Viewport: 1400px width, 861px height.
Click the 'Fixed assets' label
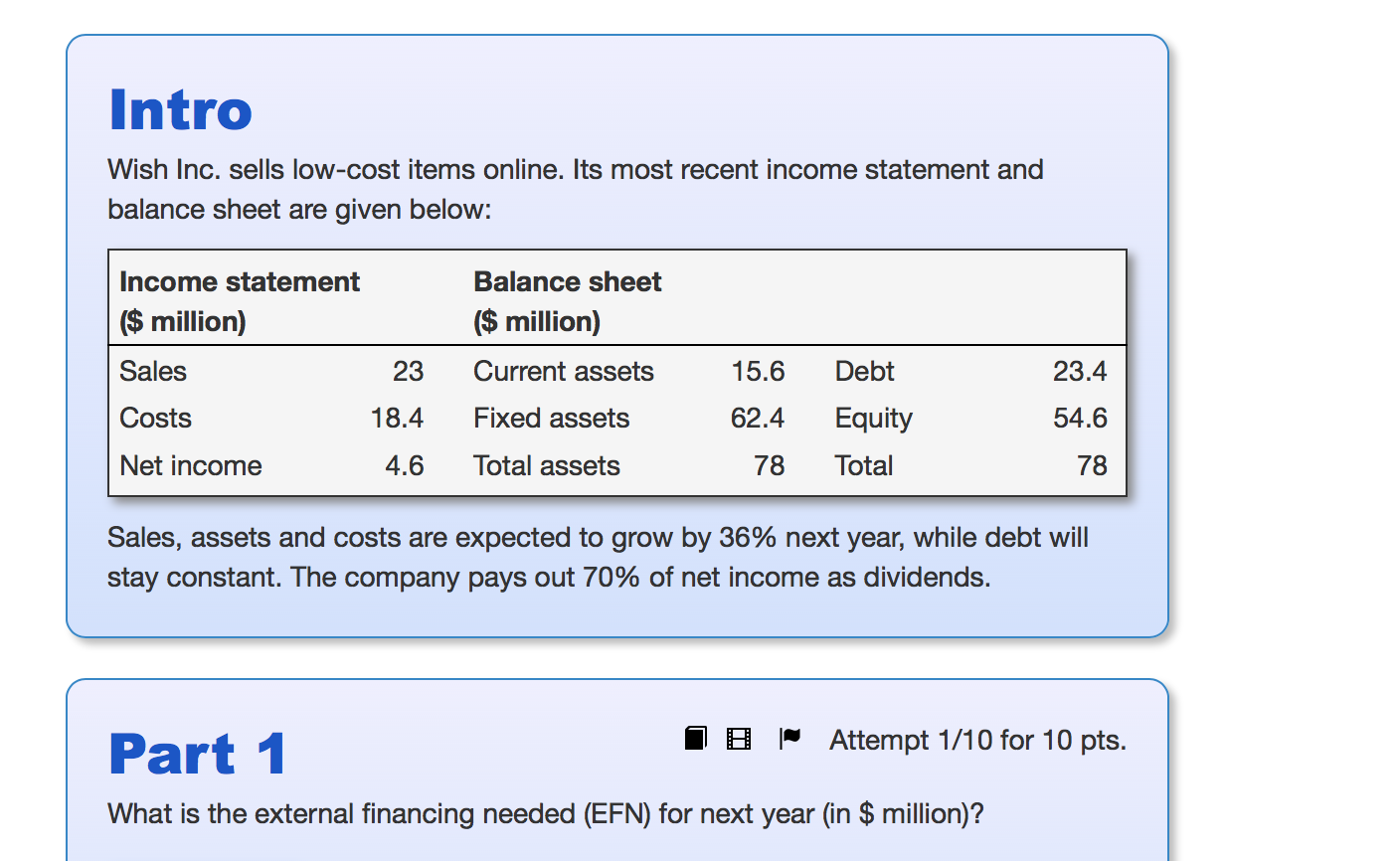click(552, 418)
